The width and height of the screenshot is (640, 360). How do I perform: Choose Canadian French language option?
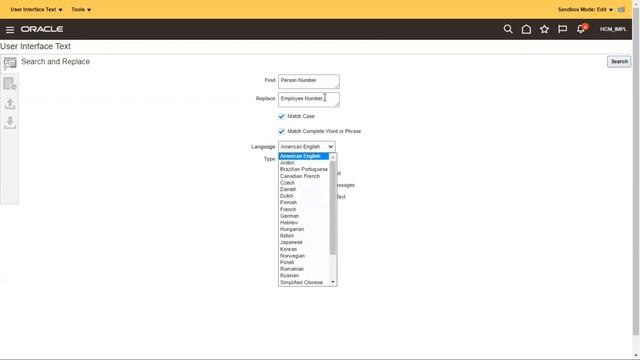304,176
